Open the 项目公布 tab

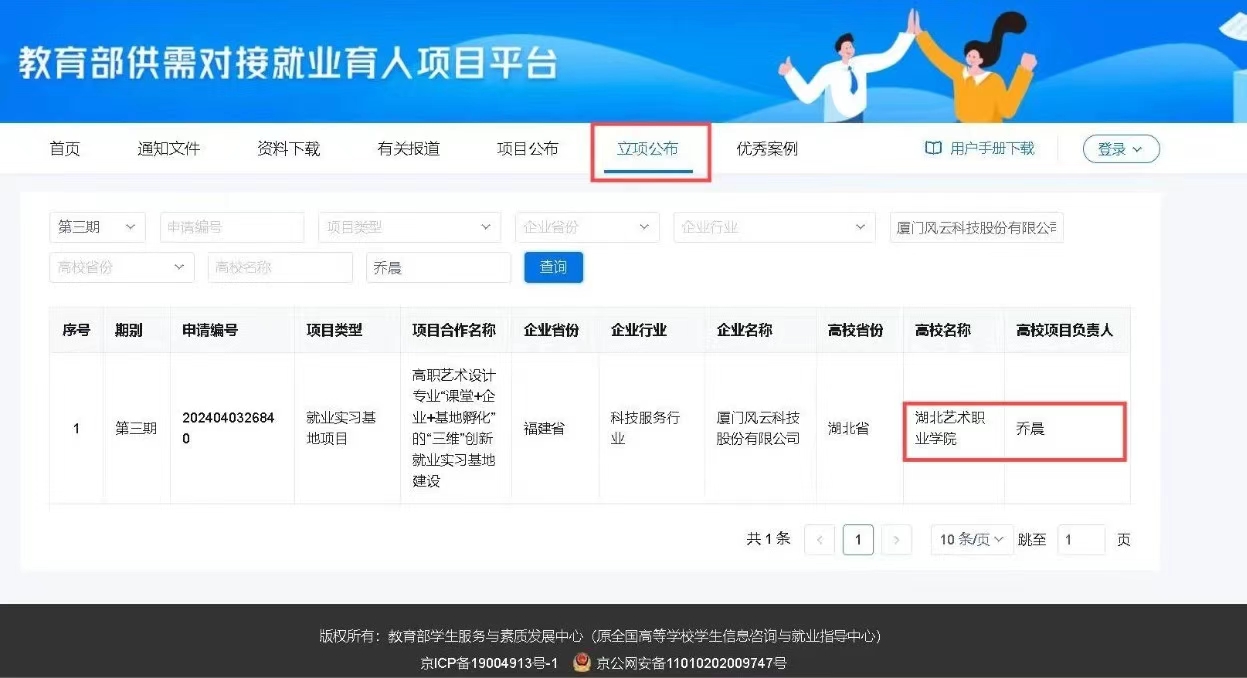coord(528,149)
